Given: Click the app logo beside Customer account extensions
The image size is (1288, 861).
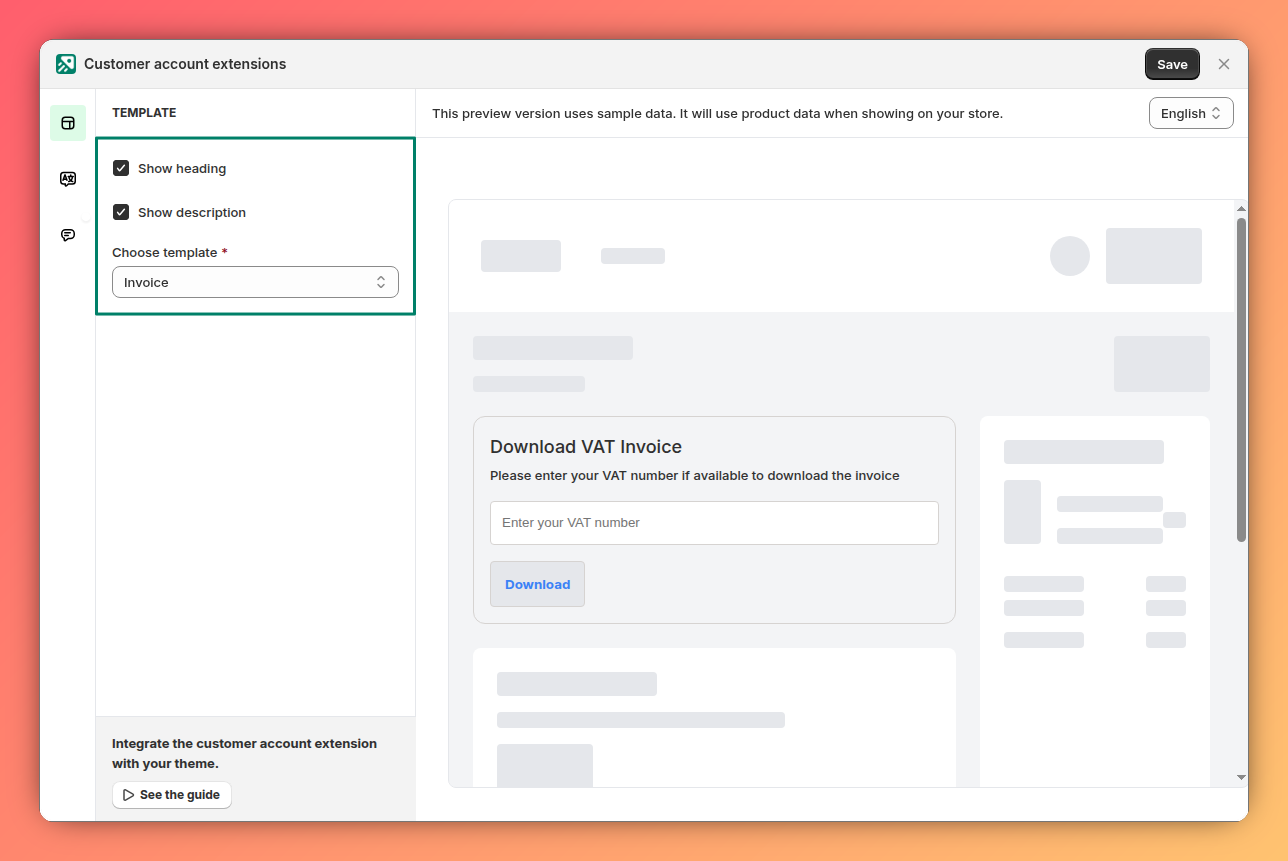Looking at the screenshot, I should click(x=66, y=63).
